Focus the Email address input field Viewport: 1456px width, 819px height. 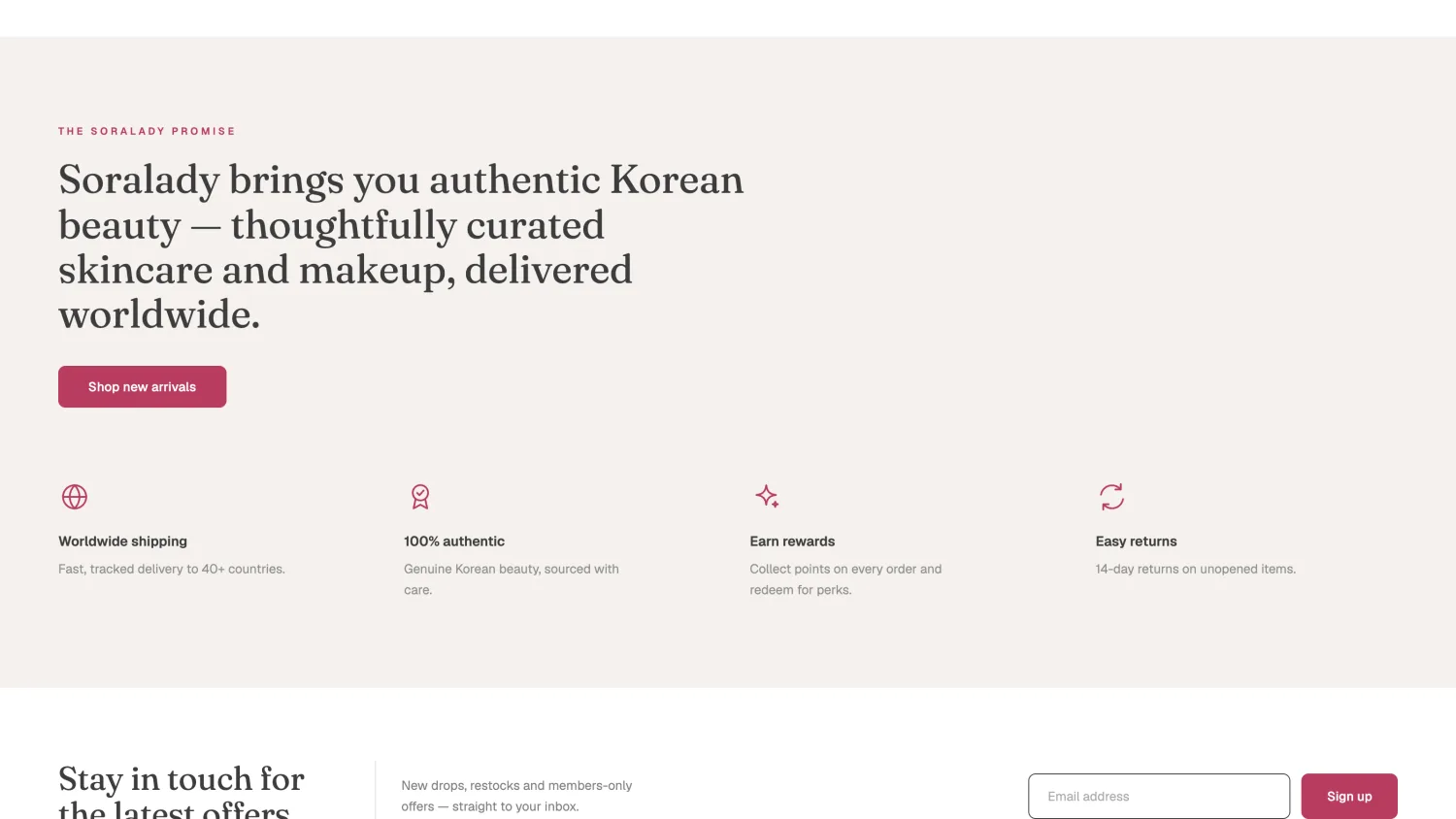(1159, 796)
